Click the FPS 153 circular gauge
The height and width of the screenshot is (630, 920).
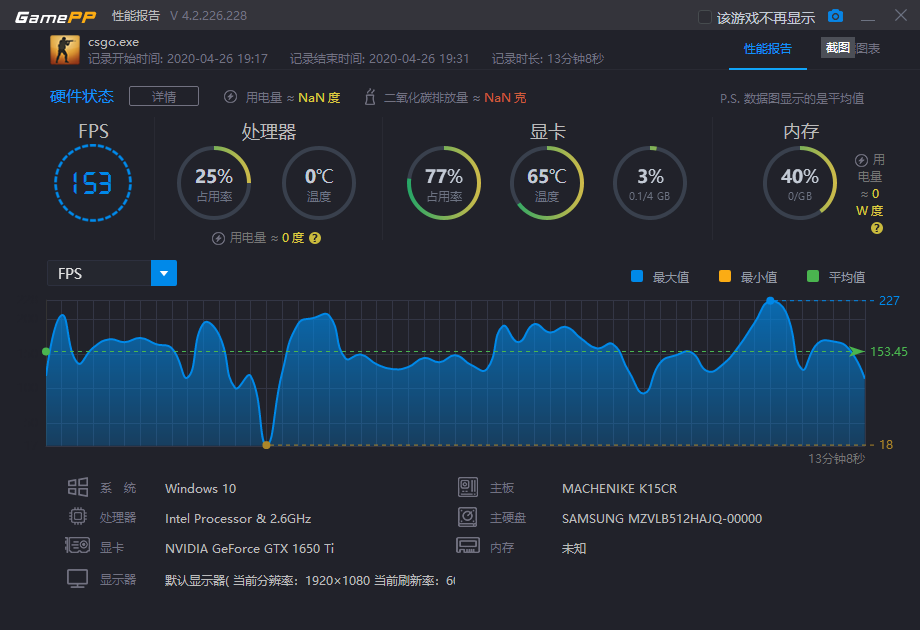click(93, 183)
